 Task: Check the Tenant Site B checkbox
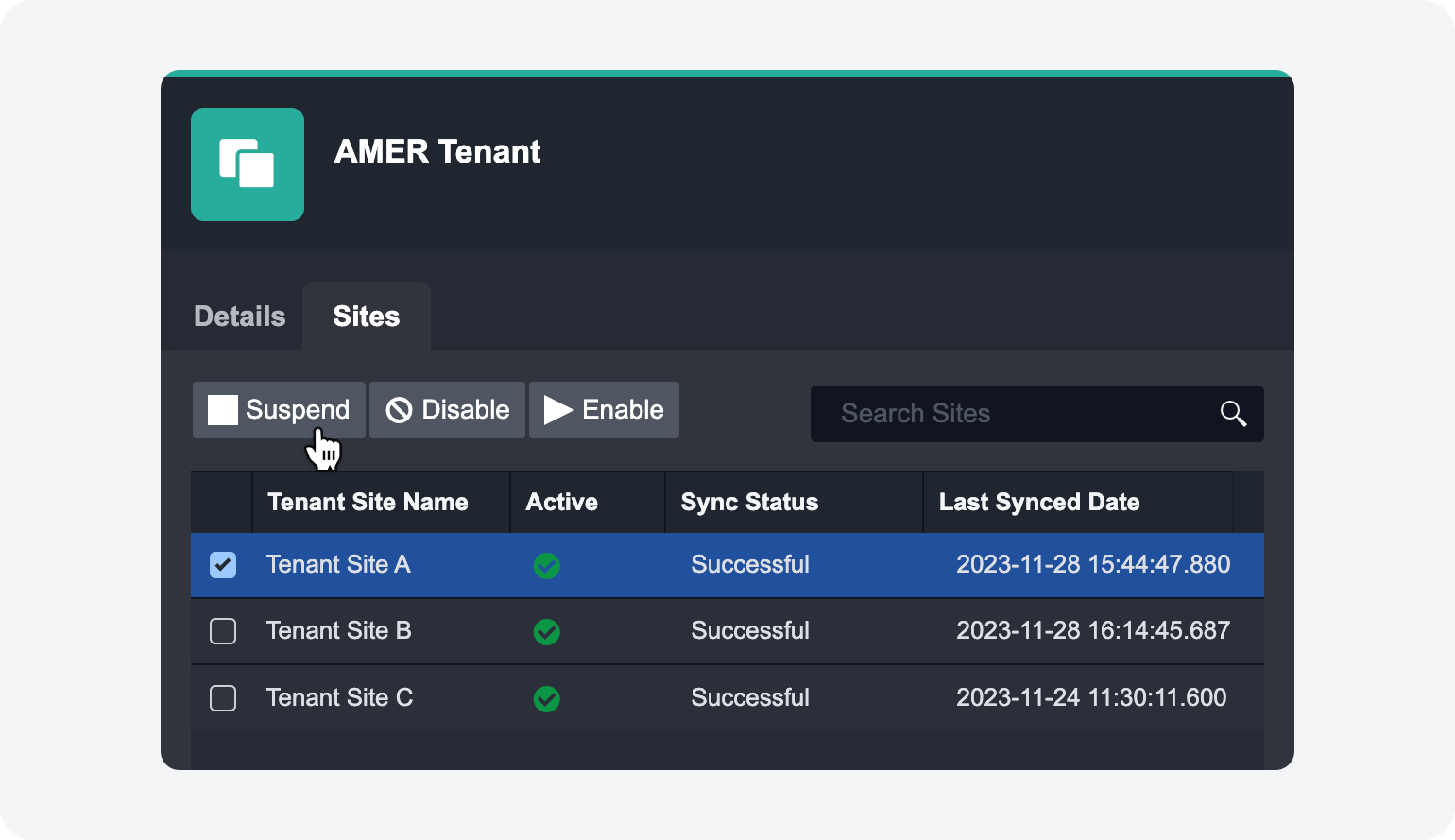click(223, 631)
